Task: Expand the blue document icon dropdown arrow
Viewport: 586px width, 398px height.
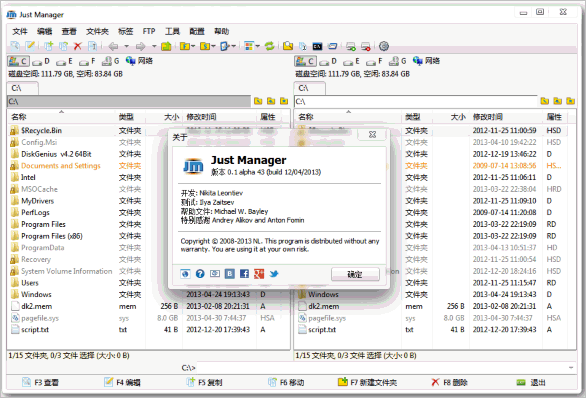Action: point(234,46)
